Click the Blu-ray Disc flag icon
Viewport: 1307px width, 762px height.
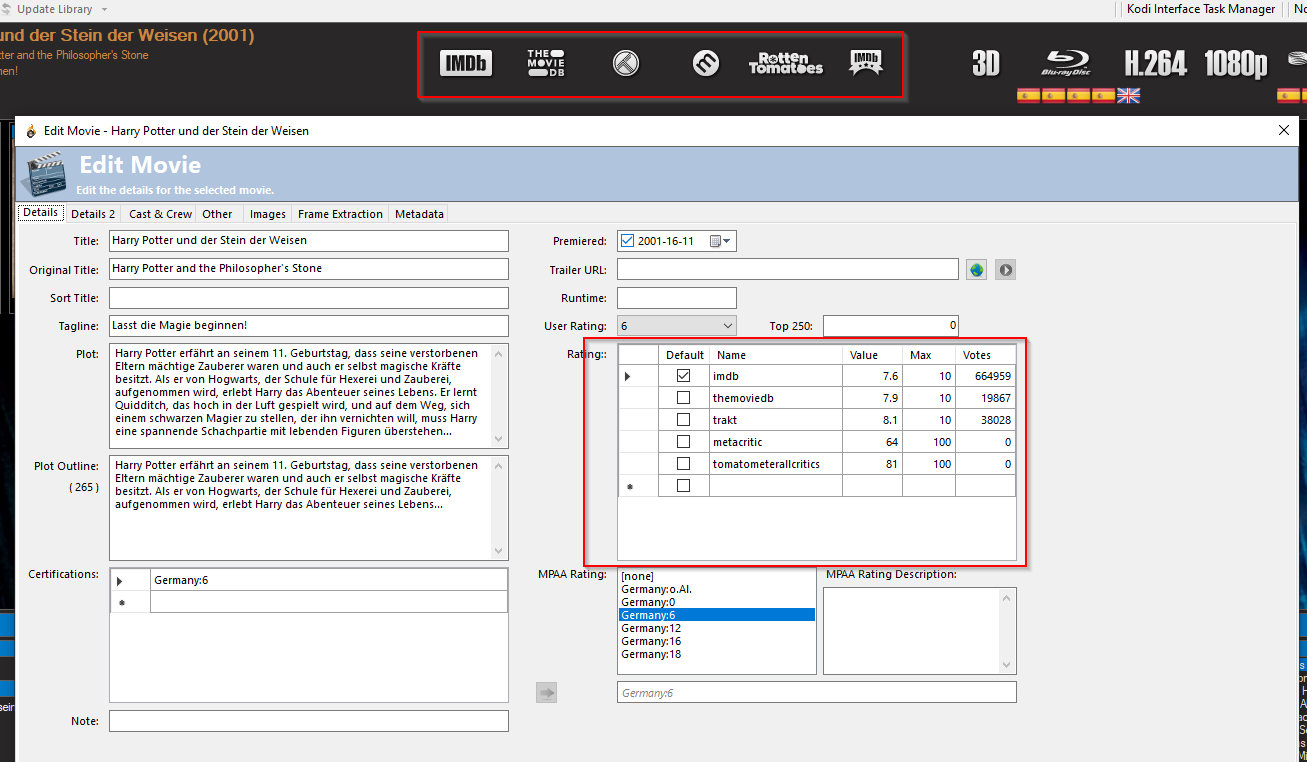pyautogui.click(x=1066, y=64)
